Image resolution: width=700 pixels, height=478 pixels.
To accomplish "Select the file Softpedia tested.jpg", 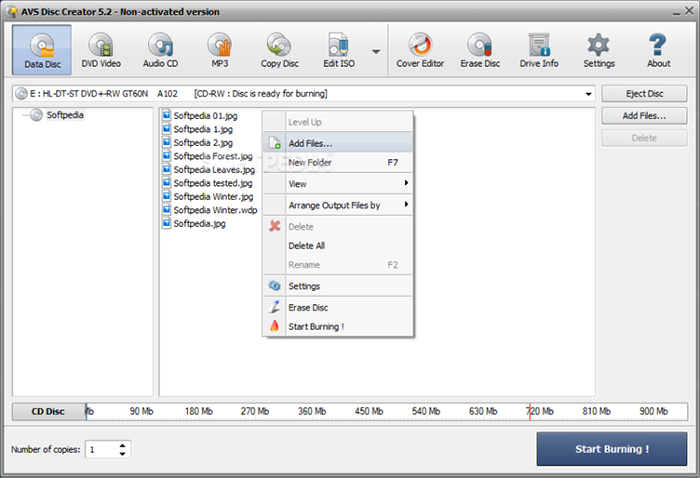I will (213, 183).
